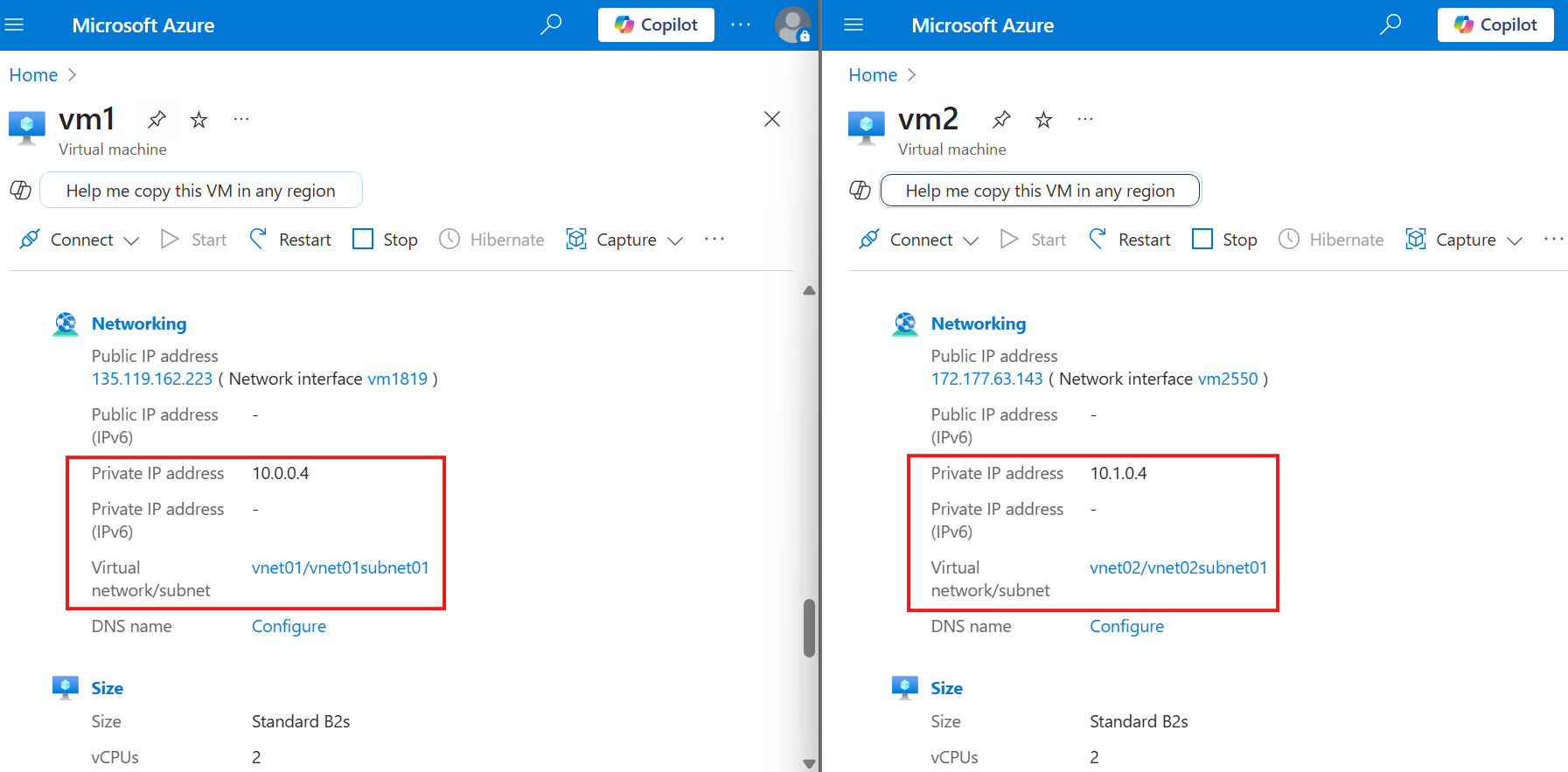Click Start for vm2
The image size is (1568, 772).
[1034, 240]
